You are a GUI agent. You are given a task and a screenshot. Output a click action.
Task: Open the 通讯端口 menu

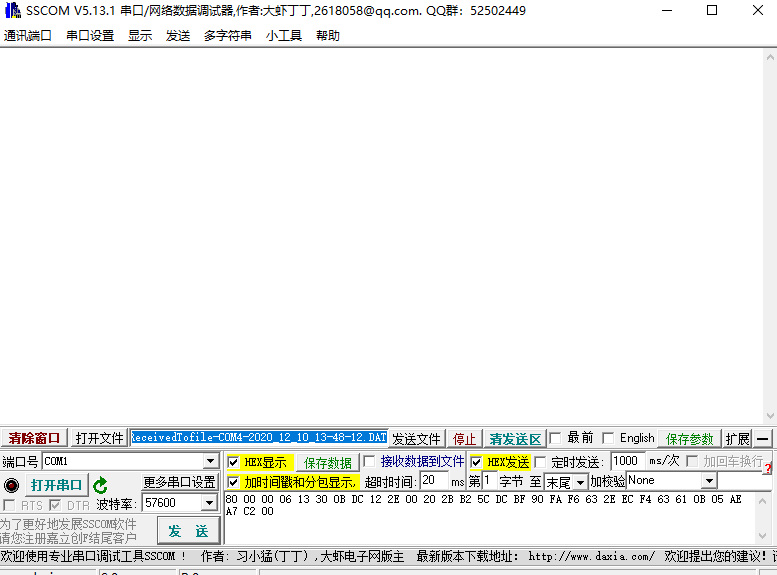[28, 36]
